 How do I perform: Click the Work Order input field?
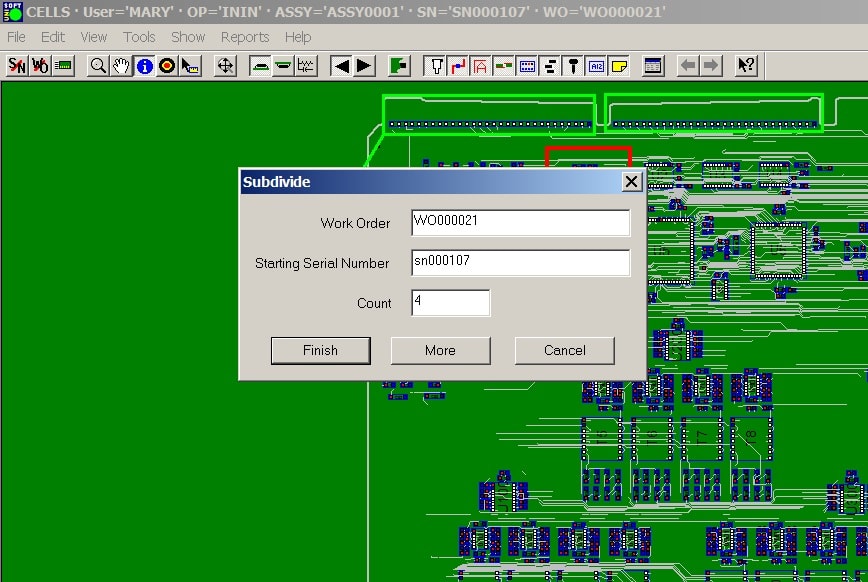pos(520,223)
